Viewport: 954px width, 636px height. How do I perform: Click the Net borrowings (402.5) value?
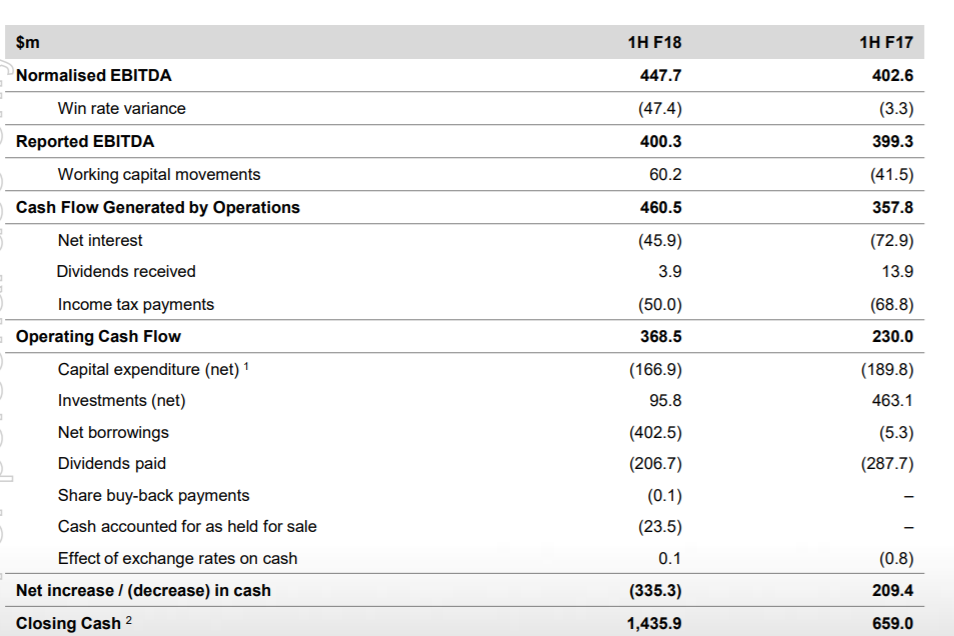click(655, 433)
